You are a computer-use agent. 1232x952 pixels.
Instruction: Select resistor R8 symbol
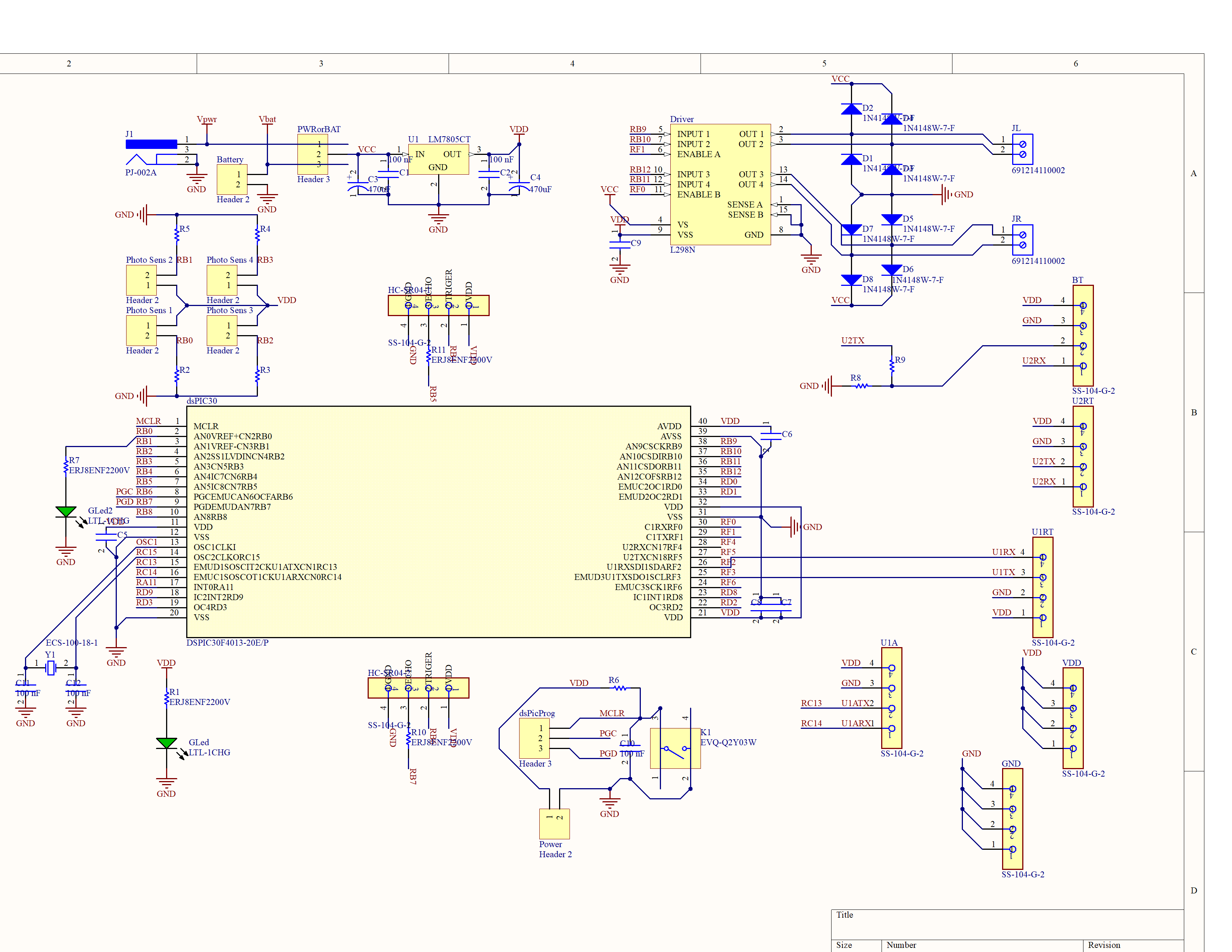click(x=861, y=386)
